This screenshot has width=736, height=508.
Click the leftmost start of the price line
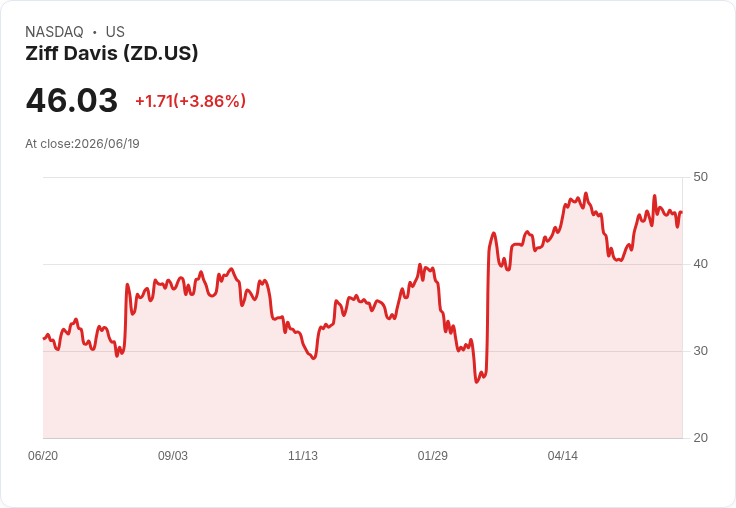[44, 338]
